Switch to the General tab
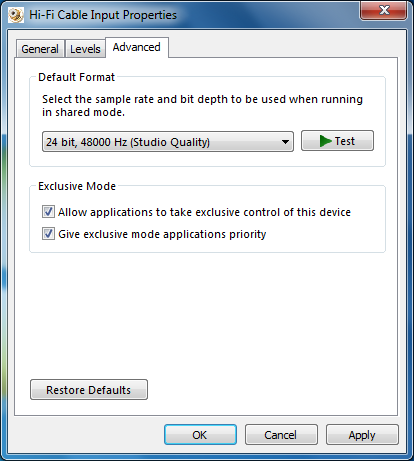Image resolution: width=414 pixels, height=461 pixels. pyautogui.click(x=40, y=49)
